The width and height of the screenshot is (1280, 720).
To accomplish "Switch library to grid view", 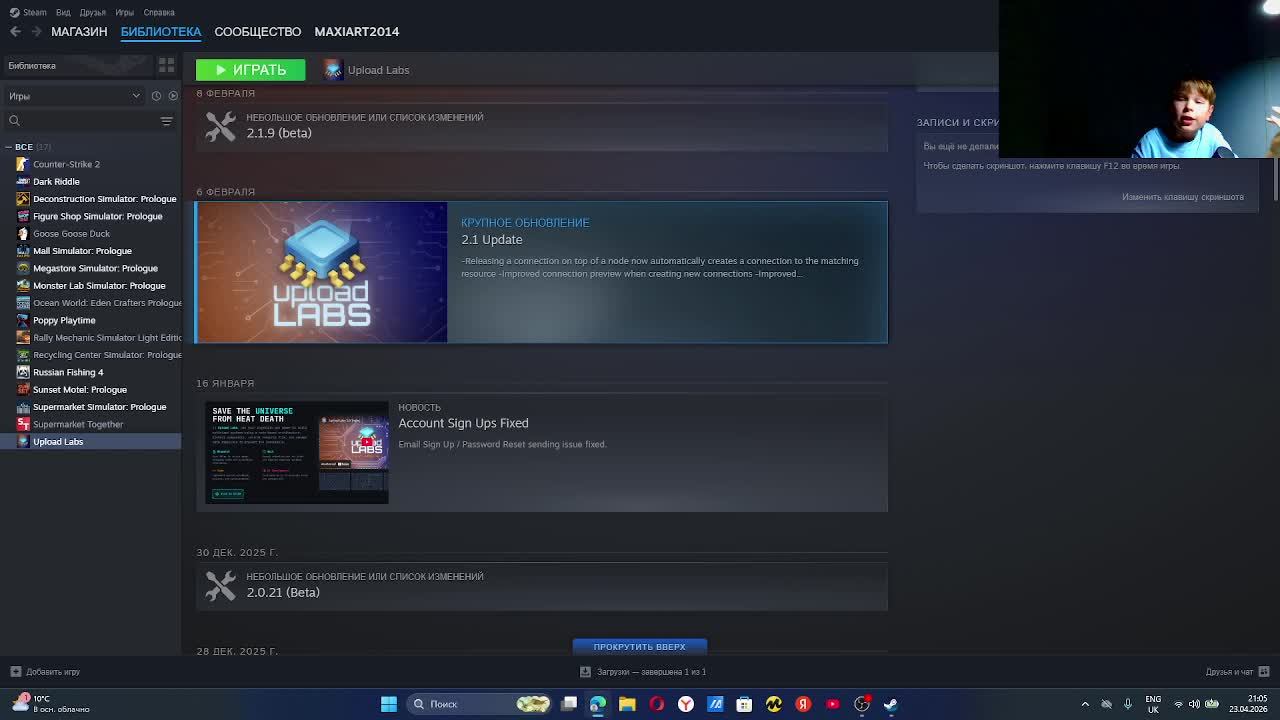I will [166, 65].
